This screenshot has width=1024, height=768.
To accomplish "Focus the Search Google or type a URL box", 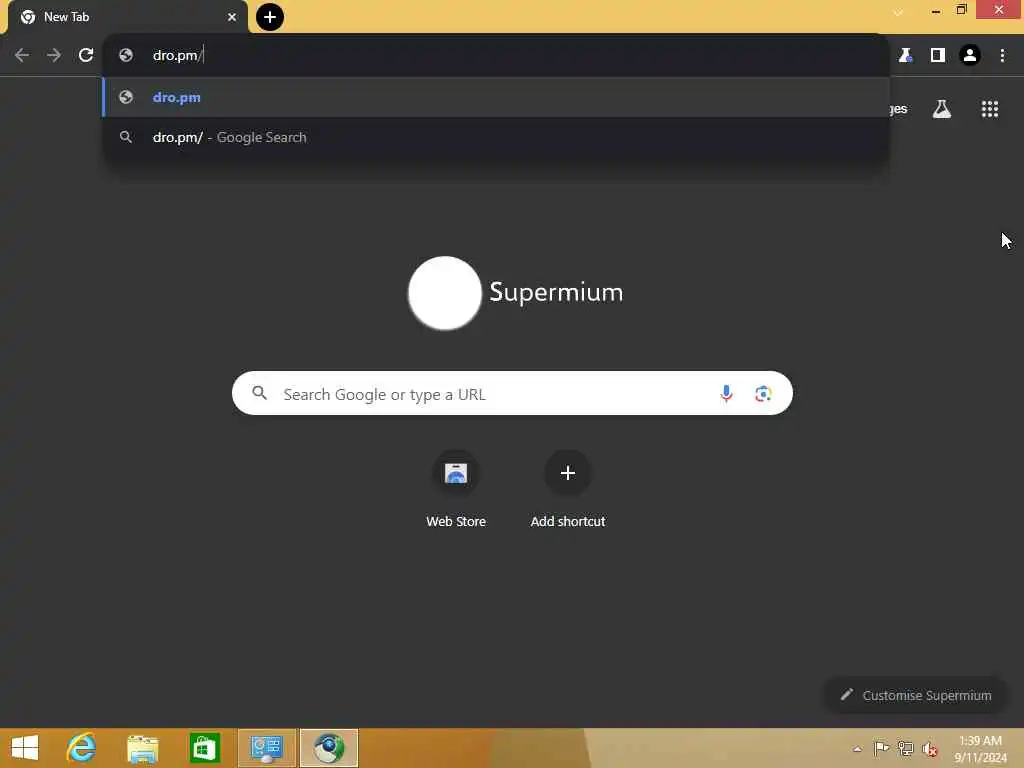I will [512, 393].
